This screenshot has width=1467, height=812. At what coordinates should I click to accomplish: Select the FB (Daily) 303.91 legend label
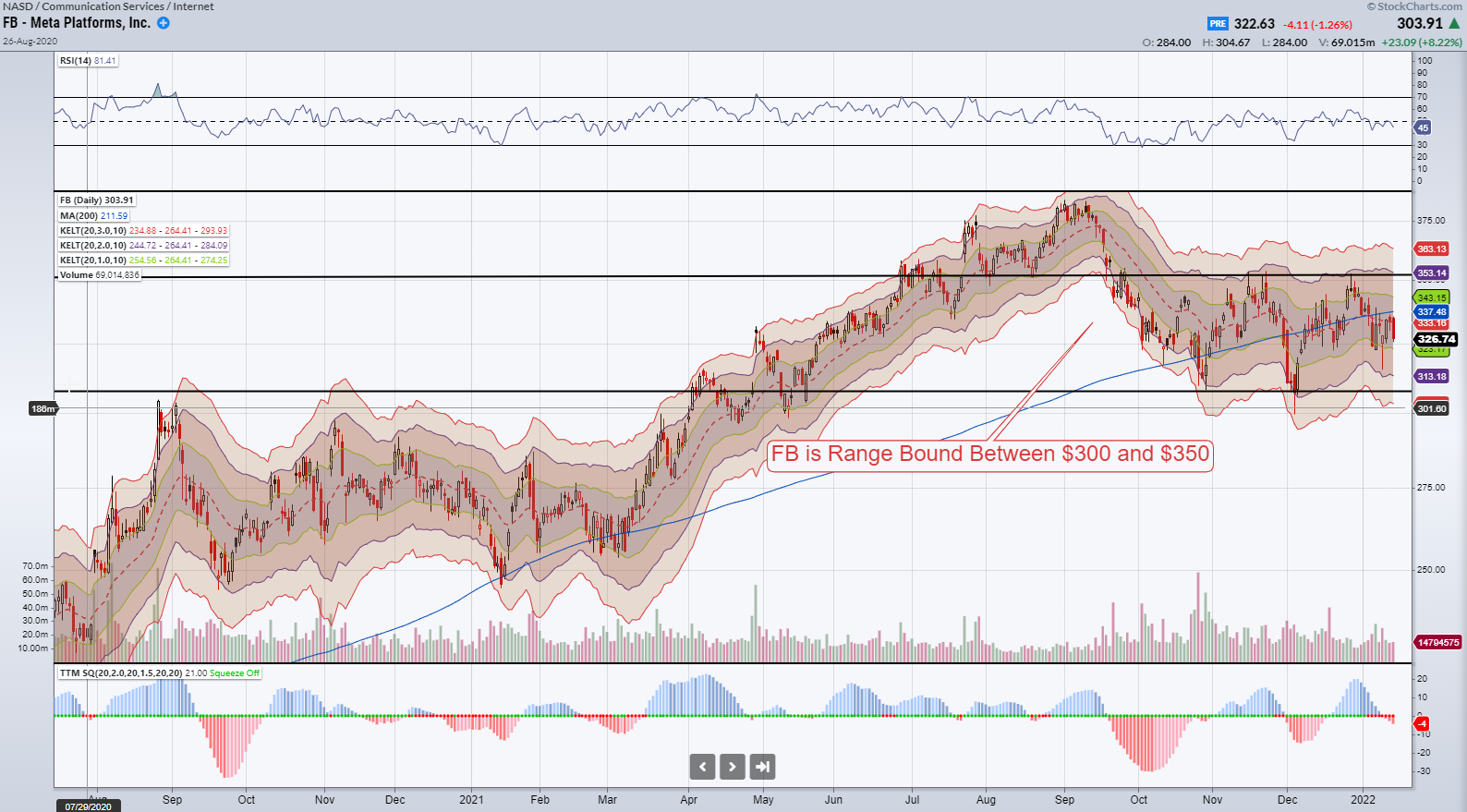pos(97,200)
